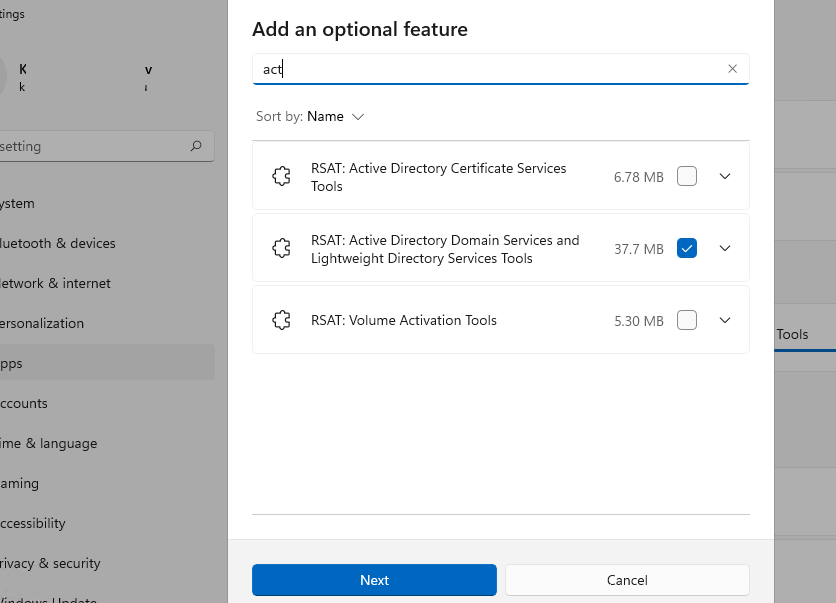Check RSAT Volume Activation Tools
This screenshot has width=836, height=603.
coord(687,320)
